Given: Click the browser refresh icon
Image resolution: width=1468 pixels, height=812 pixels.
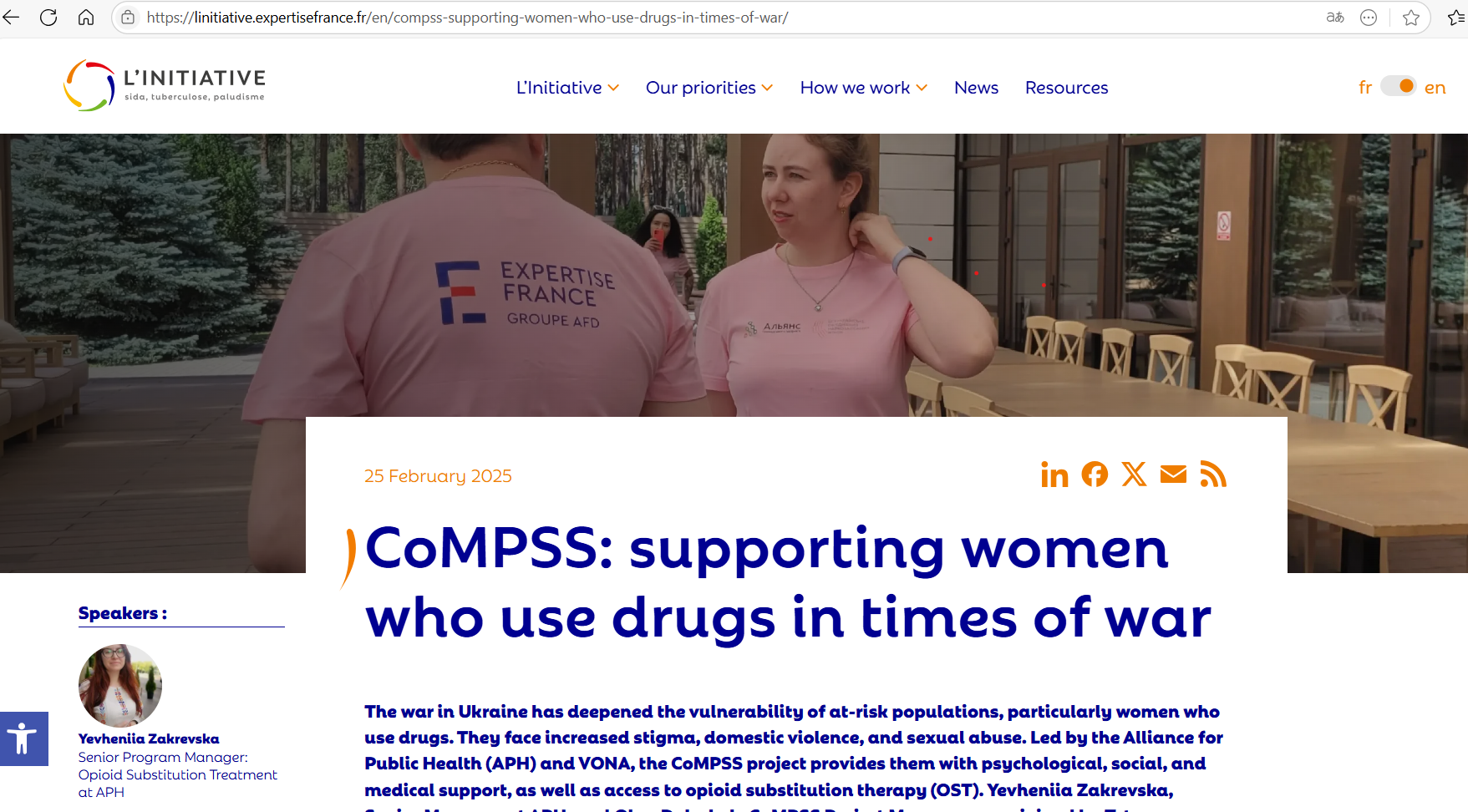Looking at the screenshot, I should tap(48, 18).
